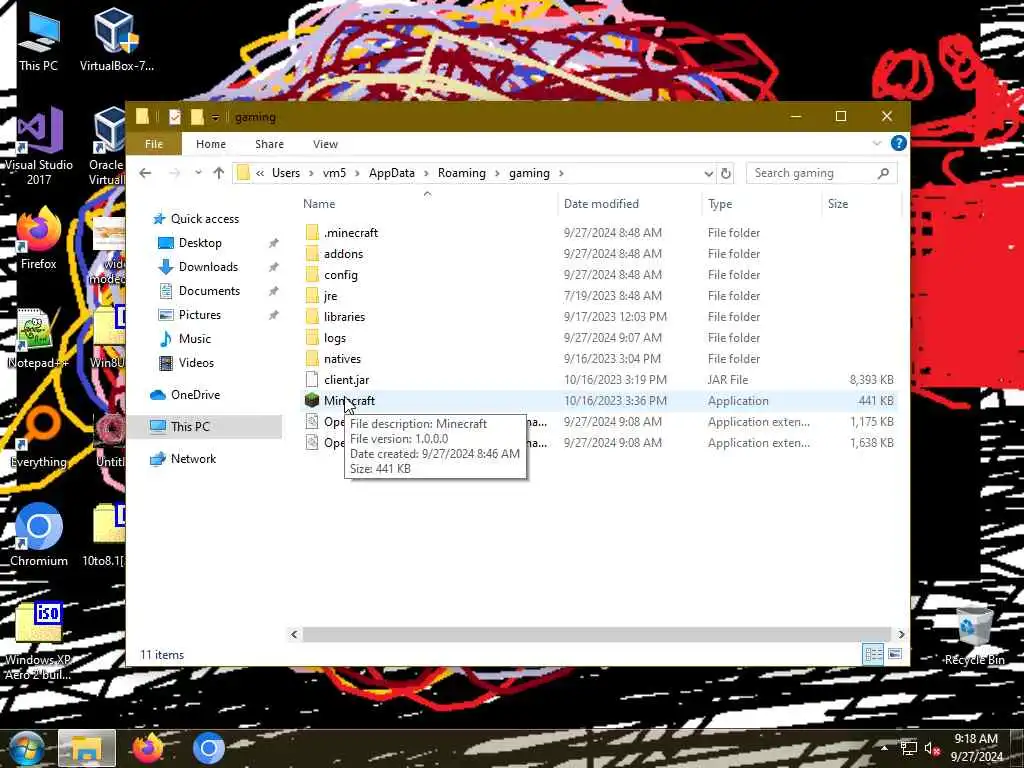Refresh the gaming folder view

[x=726, y=173]
